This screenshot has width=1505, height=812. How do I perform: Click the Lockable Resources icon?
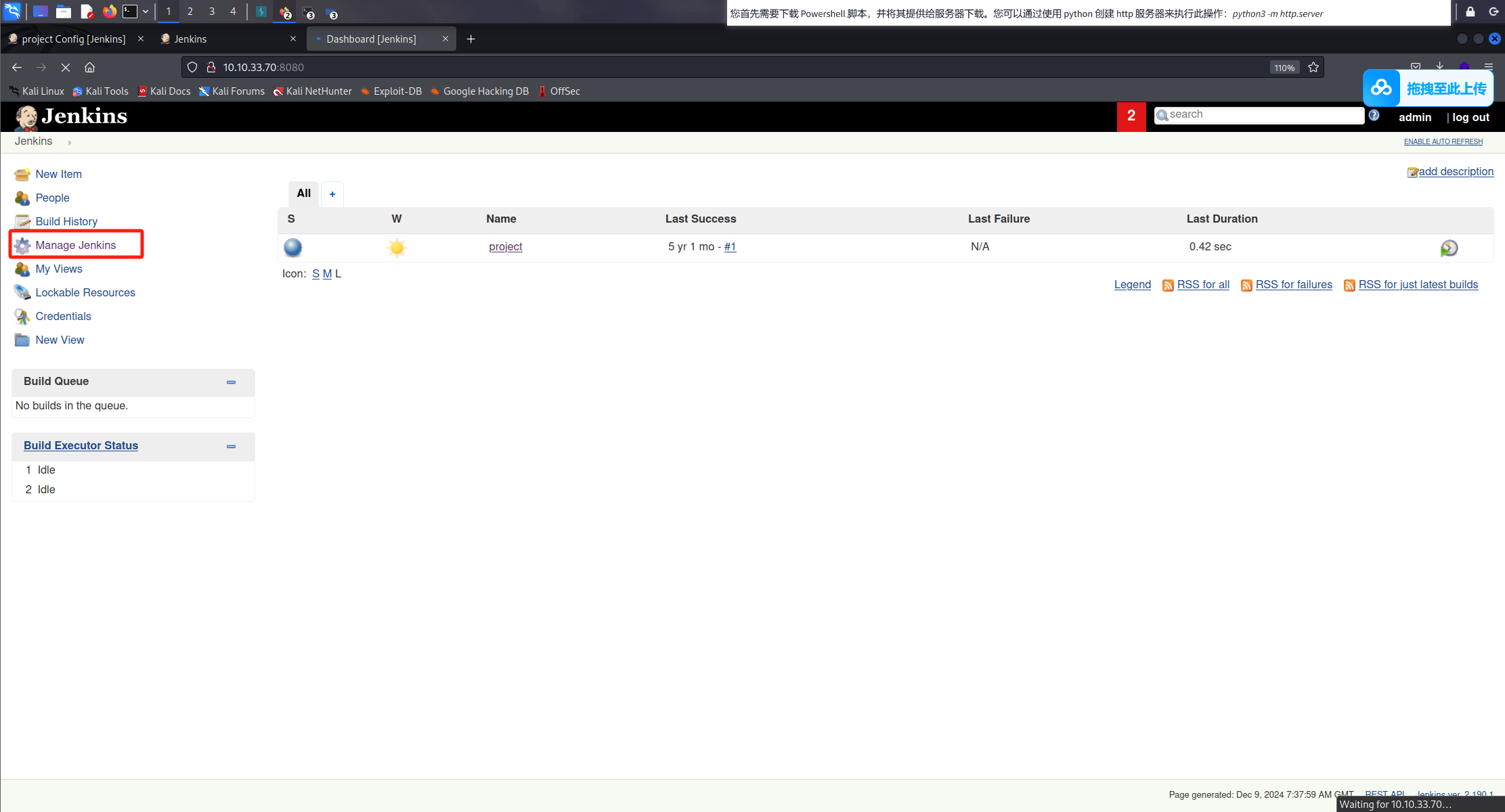[22, 293]
